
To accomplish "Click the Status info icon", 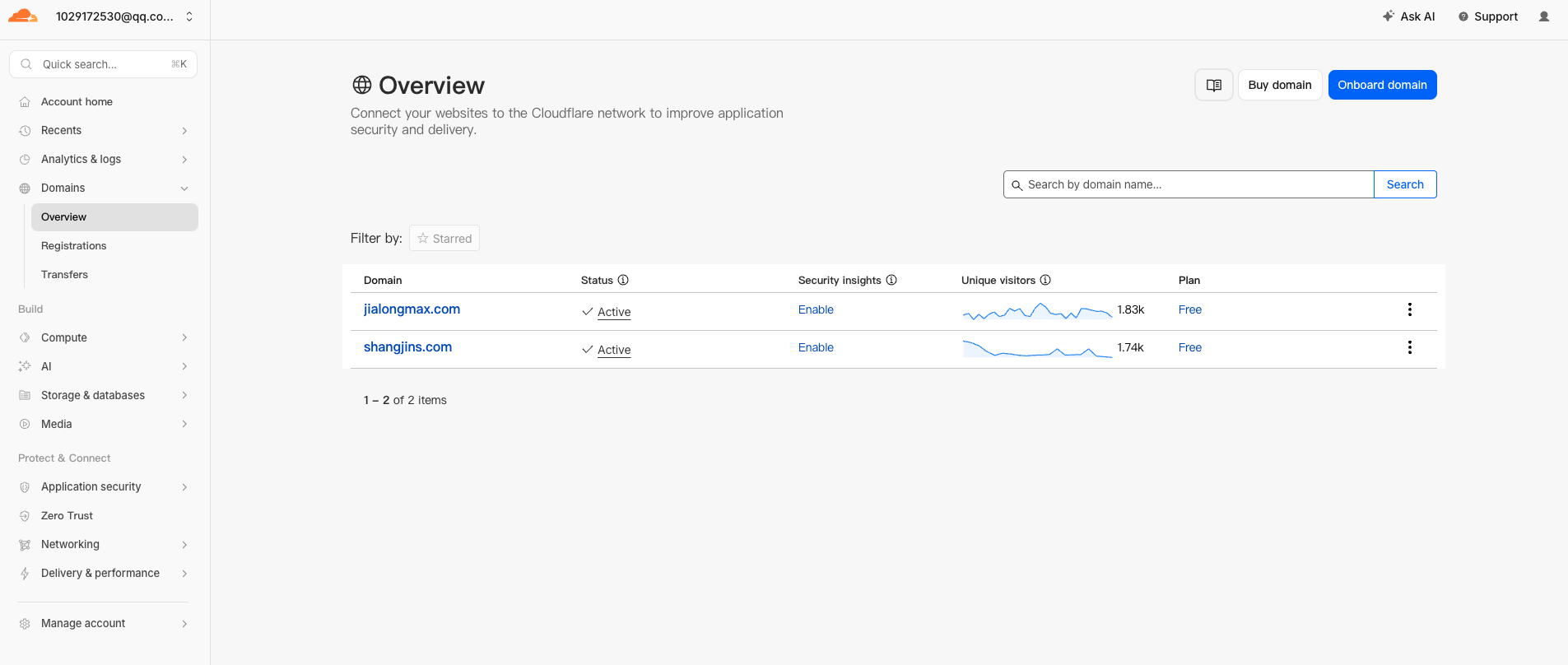I will click(623, 280).
